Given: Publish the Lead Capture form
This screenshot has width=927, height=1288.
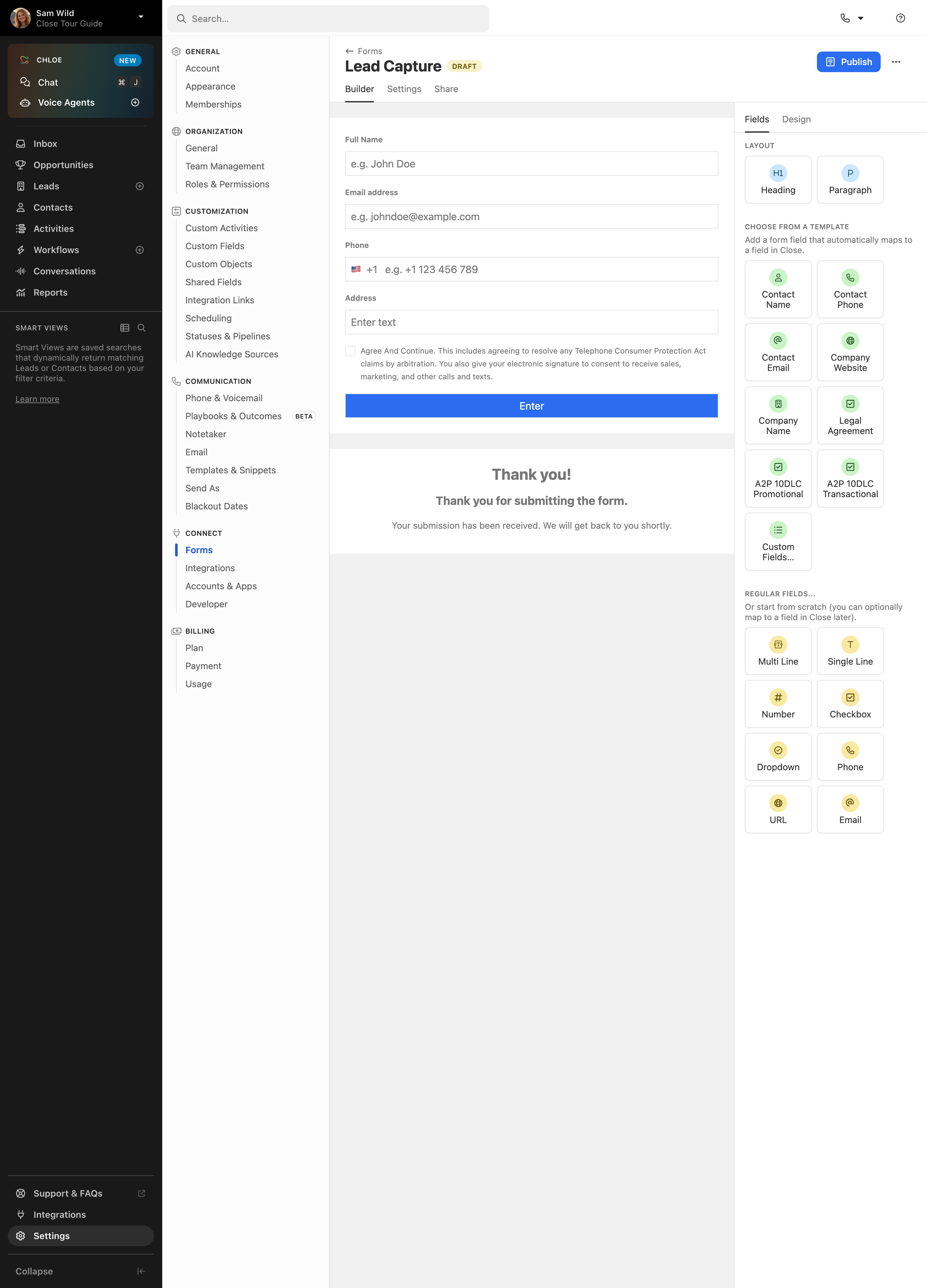Looking at the screenshot, I should (848, 62).
